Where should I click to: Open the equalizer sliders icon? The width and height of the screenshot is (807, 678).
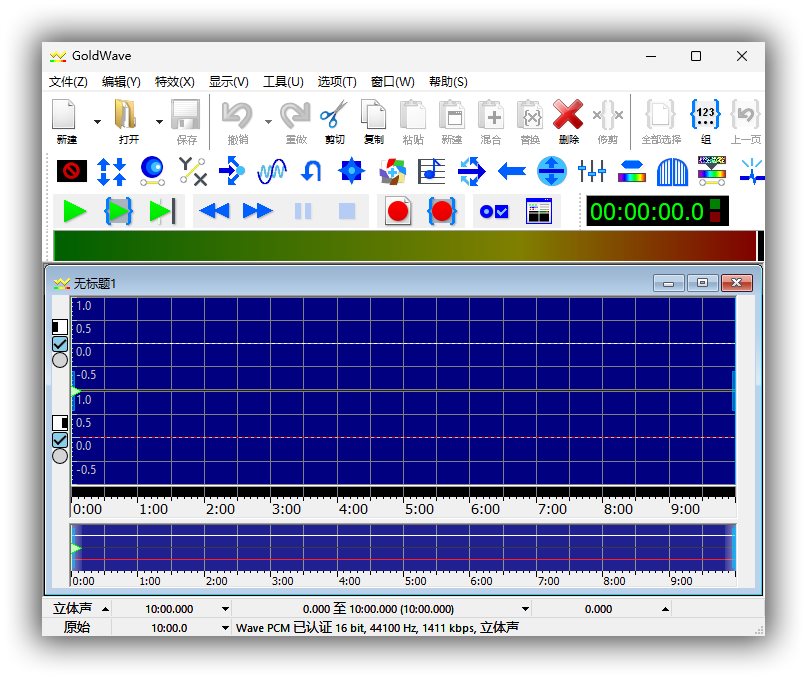point(591,171)
